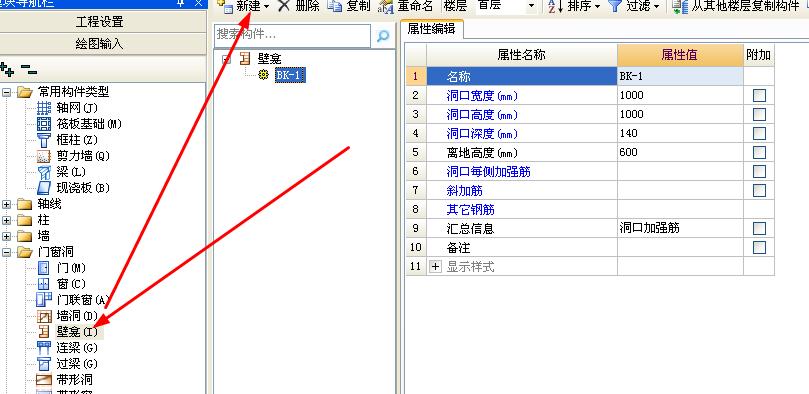
Task: Click the 属性名称 column header
Action: (x=522, y=55)
